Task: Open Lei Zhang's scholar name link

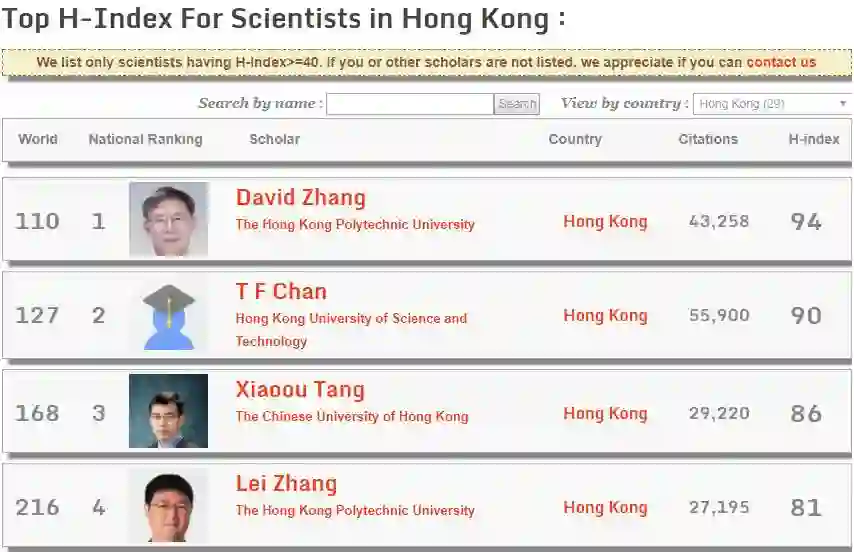Action: pyautogui.click(x=286, y=484)
